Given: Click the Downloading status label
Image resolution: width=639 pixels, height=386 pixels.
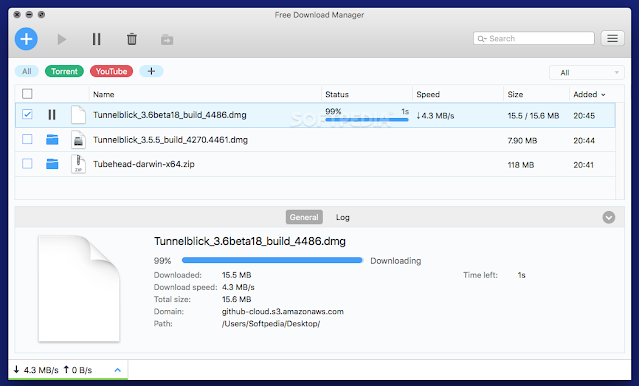Looking at the screenshot, I should (x=396, y=261).
